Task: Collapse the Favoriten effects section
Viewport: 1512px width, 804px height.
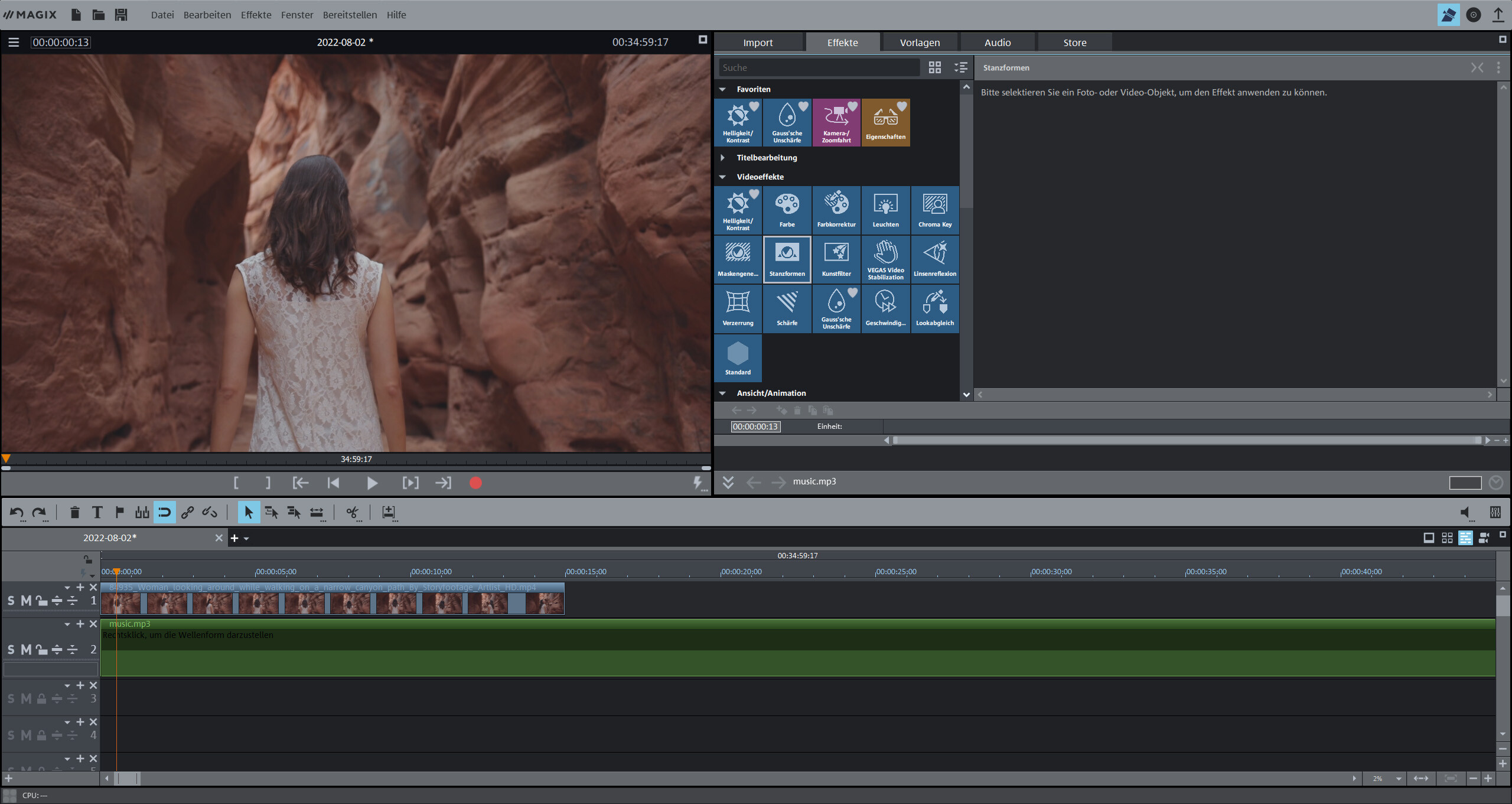Action: coord(723,89)
